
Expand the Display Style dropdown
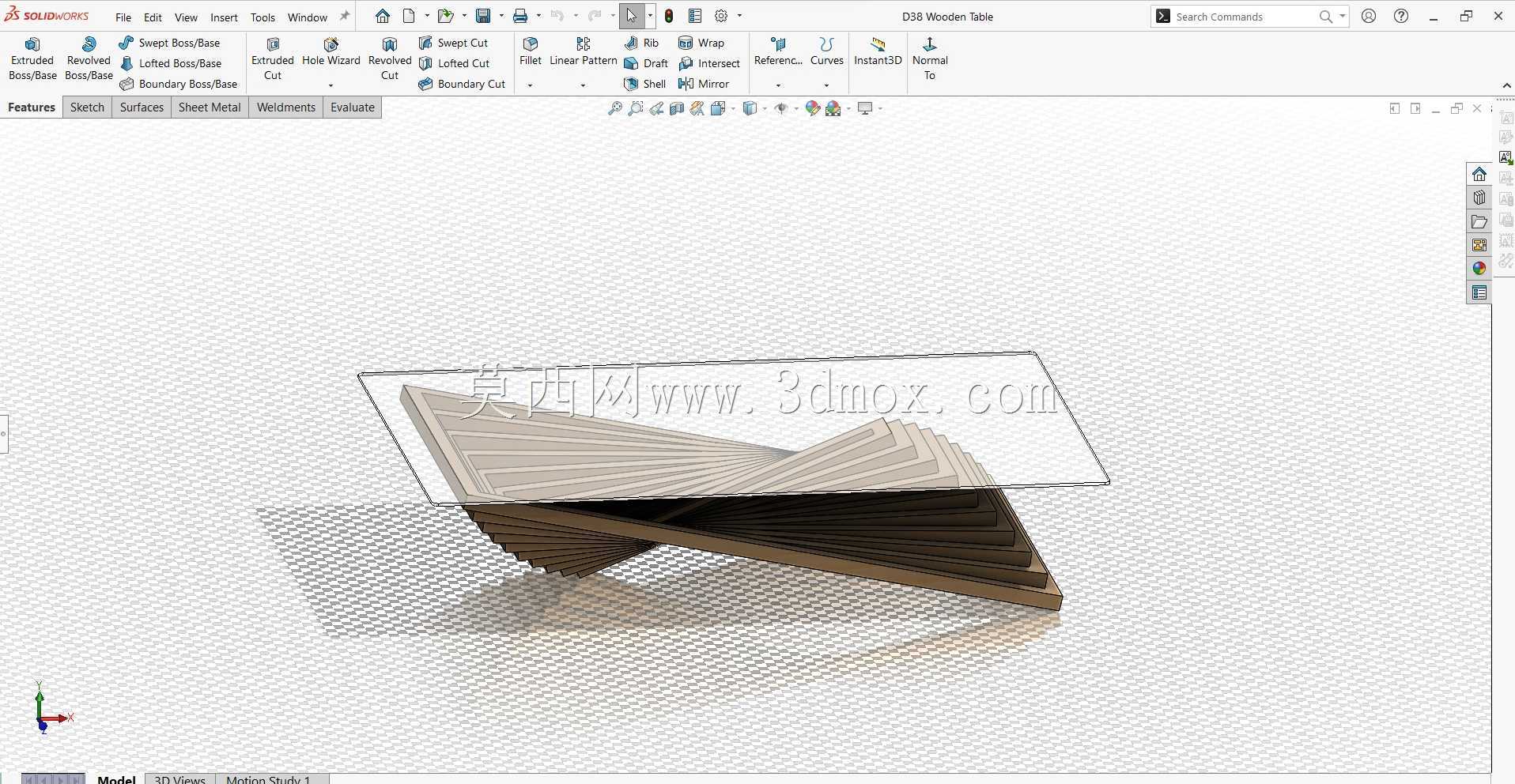[x=765, y=108]
